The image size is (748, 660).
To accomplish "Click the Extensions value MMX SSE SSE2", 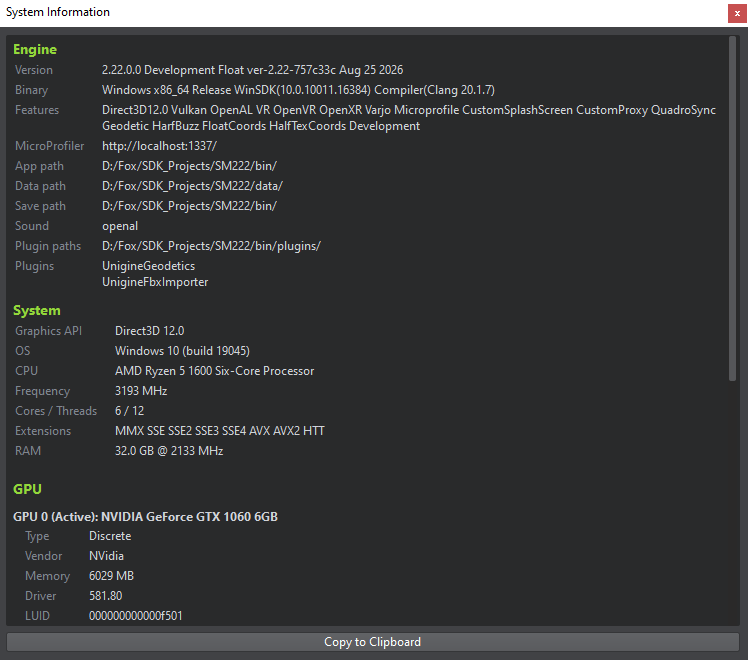I will (x=219, y=431).
